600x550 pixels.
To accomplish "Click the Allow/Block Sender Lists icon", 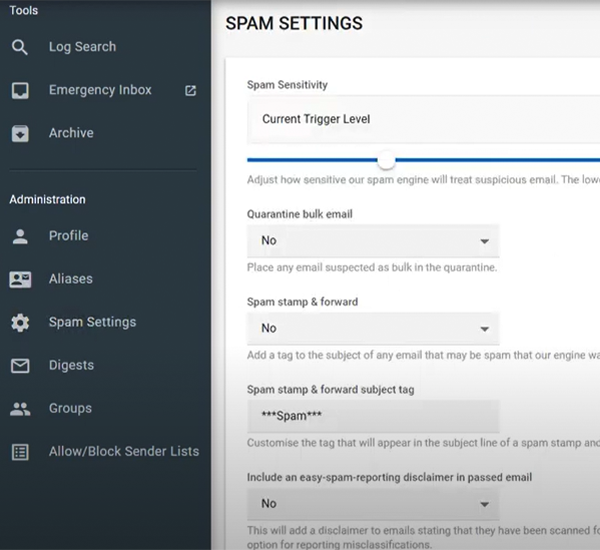I will pos(20,452).
